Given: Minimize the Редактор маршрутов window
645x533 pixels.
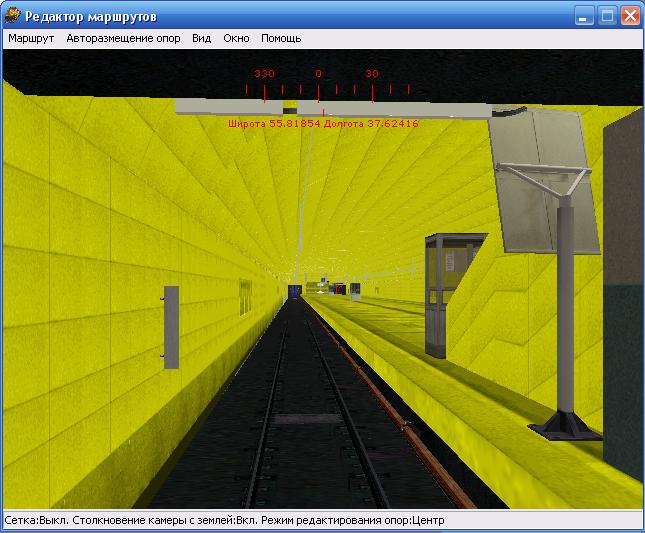Looking at the screenshot, I should pyautogui.click(x=584, y=16).
